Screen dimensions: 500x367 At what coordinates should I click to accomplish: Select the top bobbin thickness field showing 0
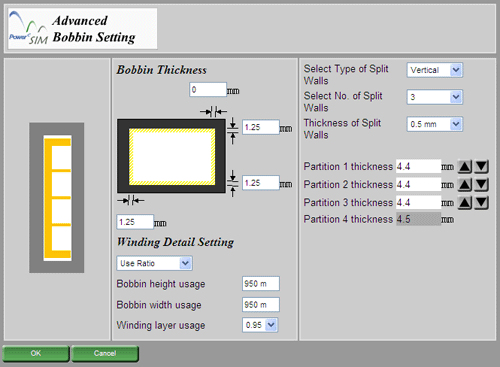[x=208, y=90]
